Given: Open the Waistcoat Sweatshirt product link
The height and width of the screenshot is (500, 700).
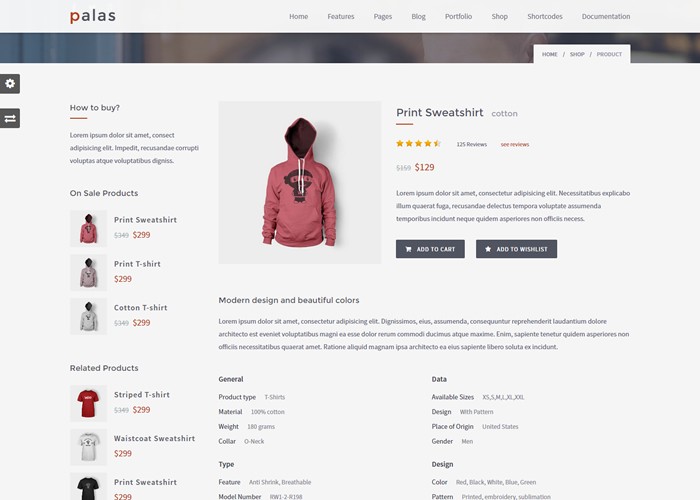Looking at the screenshot, I should point(154,438).
